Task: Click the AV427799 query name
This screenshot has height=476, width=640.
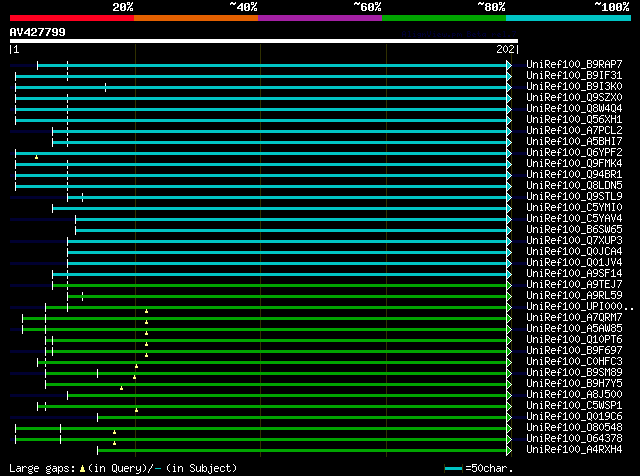Action: (37, 31)
